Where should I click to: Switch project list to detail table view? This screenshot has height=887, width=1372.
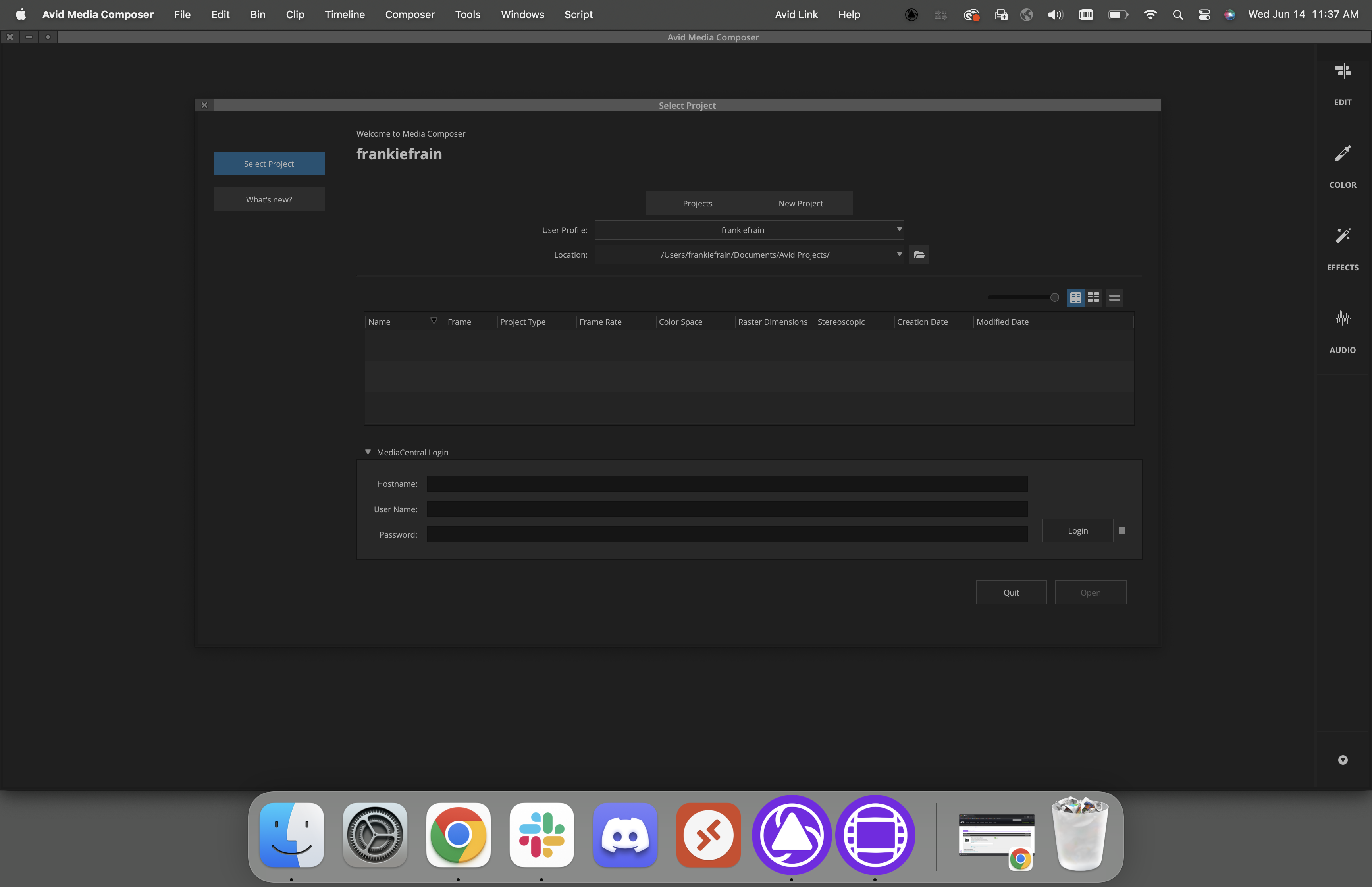pos(1075,298)
